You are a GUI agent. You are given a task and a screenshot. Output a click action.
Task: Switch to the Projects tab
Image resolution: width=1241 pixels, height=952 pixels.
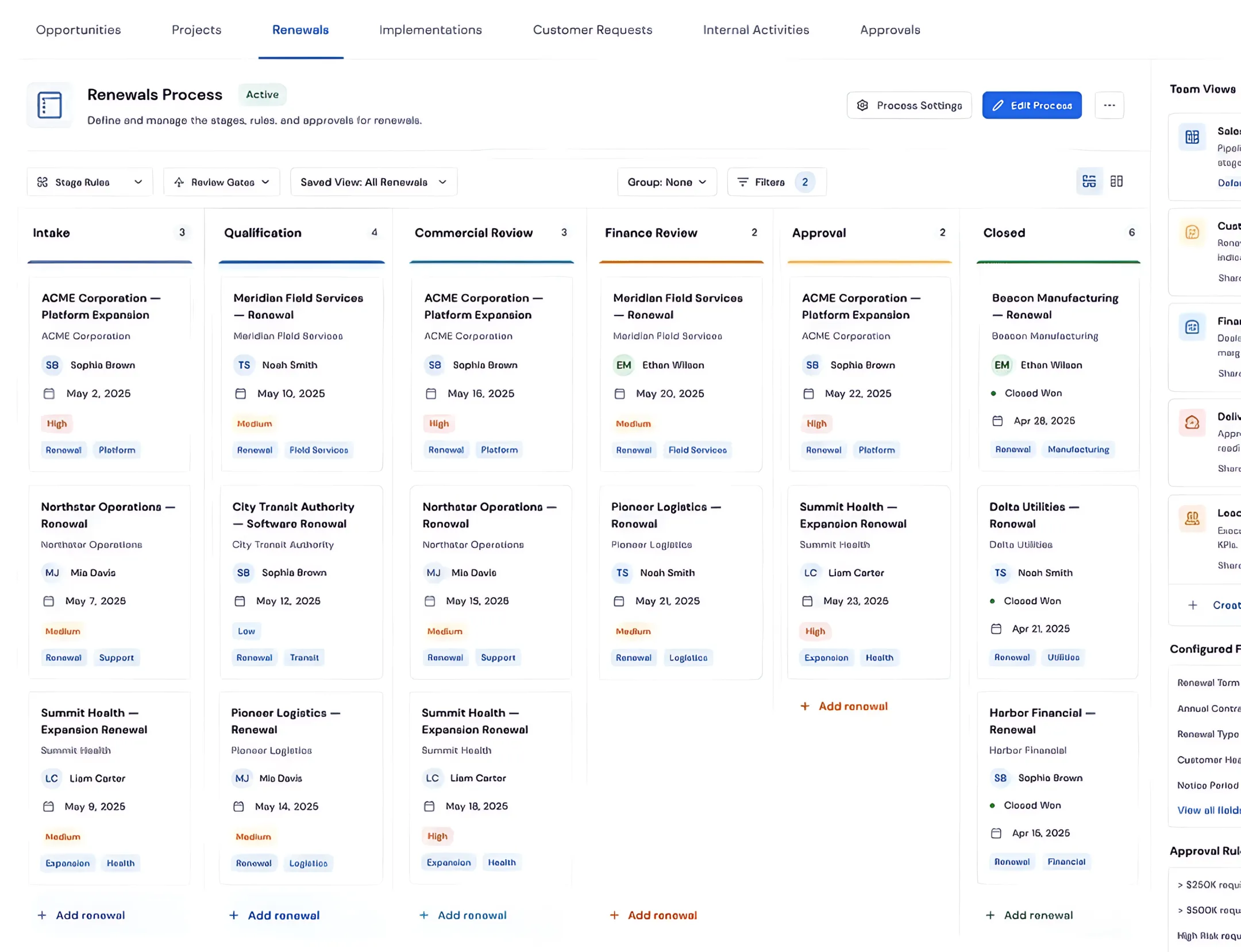[196, 30]
